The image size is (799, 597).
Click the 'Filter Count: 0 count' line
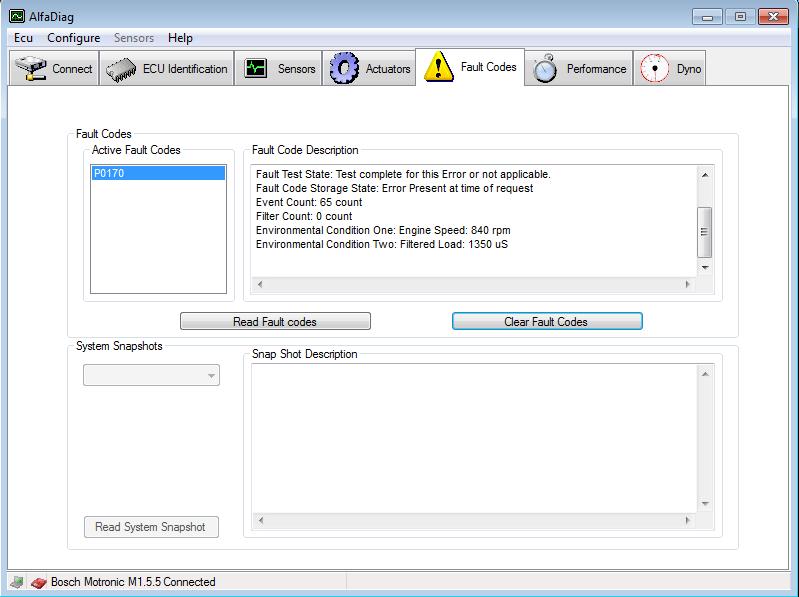pyautogui.click(x=304, y=216)
